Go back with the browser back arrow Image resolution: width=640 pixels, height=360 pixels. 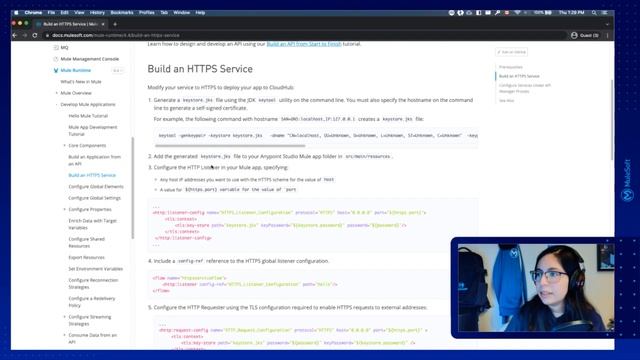[15, 36]
